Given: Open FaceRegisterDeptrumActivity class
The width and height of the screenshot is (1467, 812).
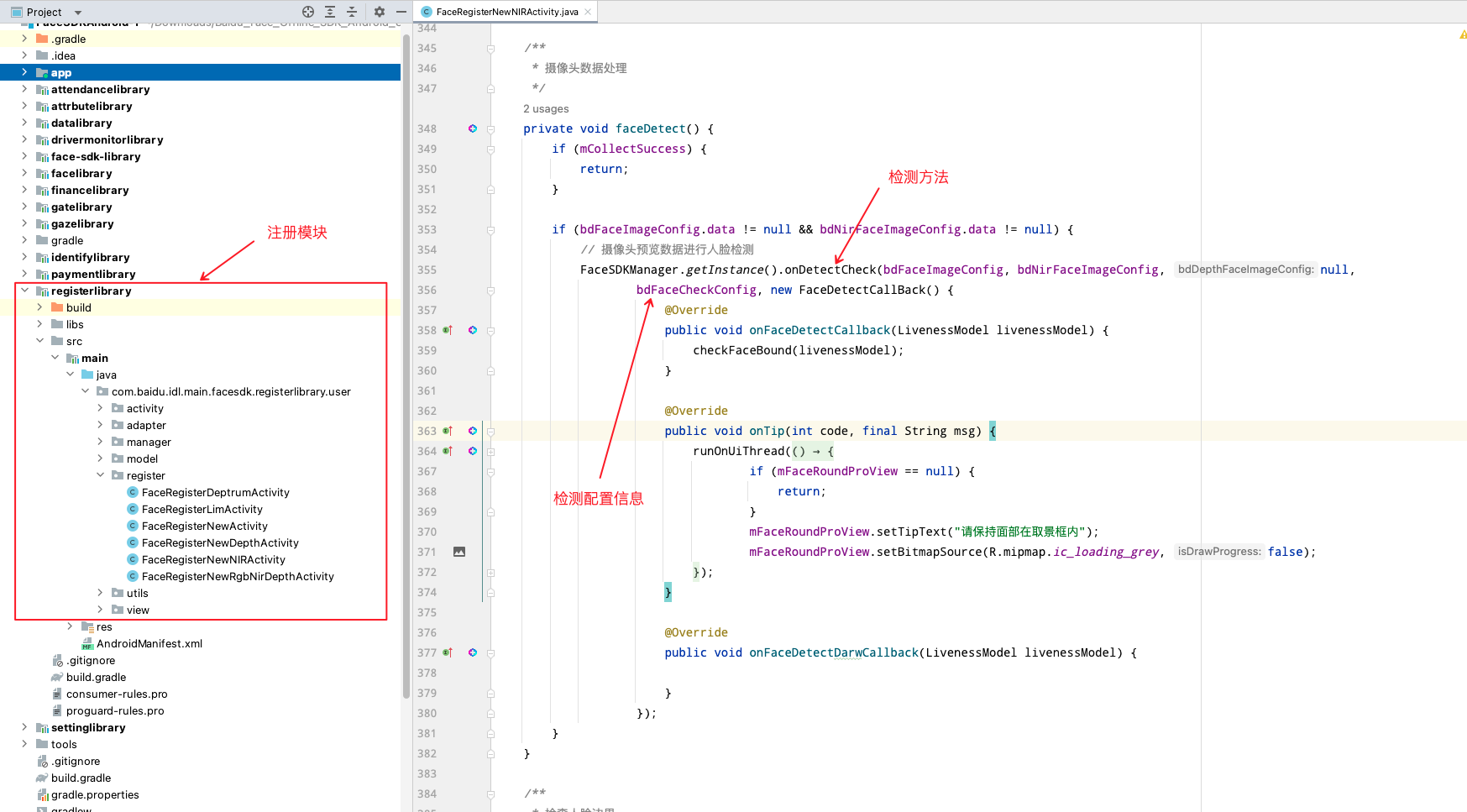Looking at the screenshot, I should 215,493.
